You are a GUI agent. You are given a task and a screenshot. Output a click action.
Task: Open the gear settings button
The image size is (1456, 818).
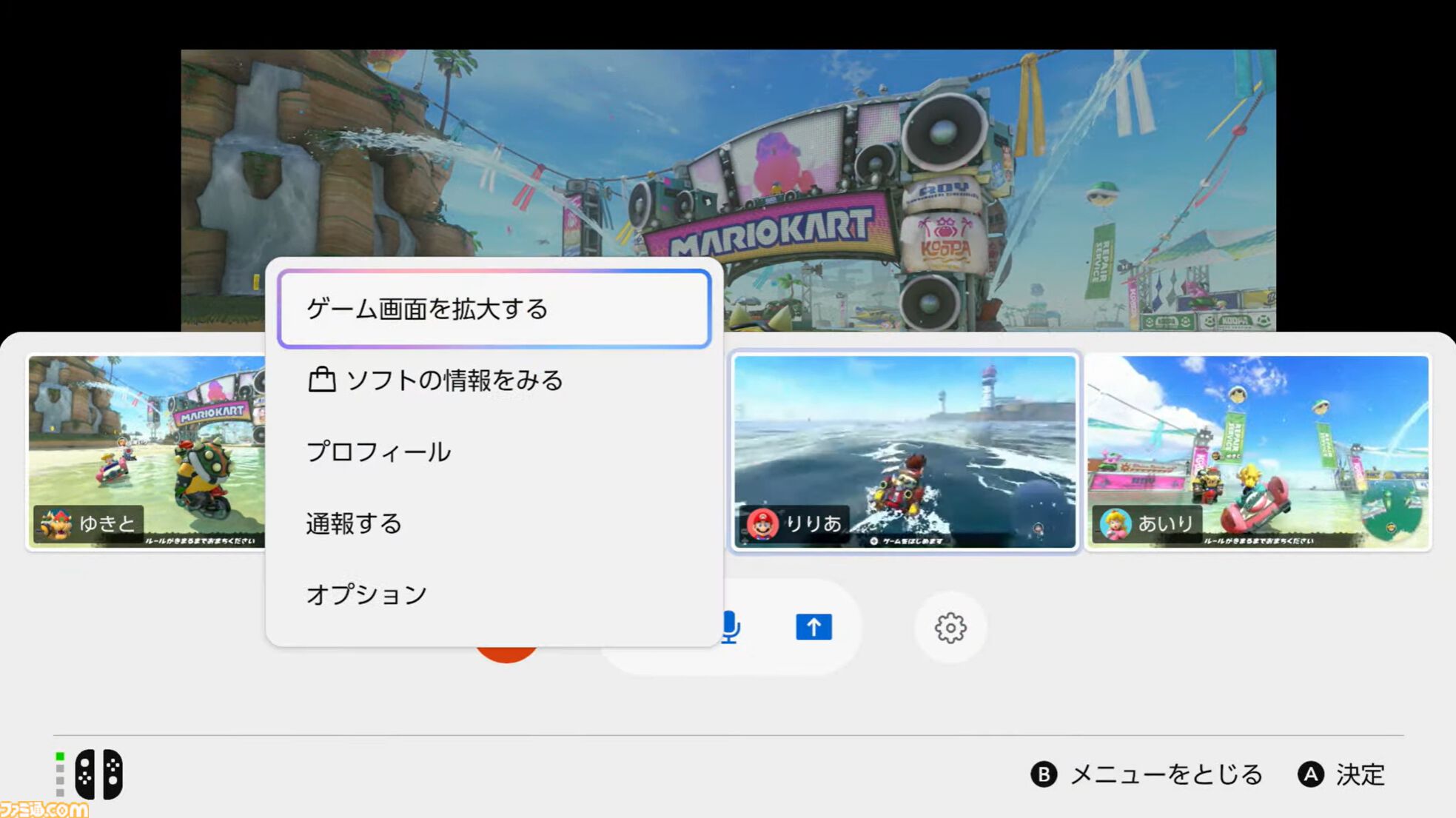[950, 628]
